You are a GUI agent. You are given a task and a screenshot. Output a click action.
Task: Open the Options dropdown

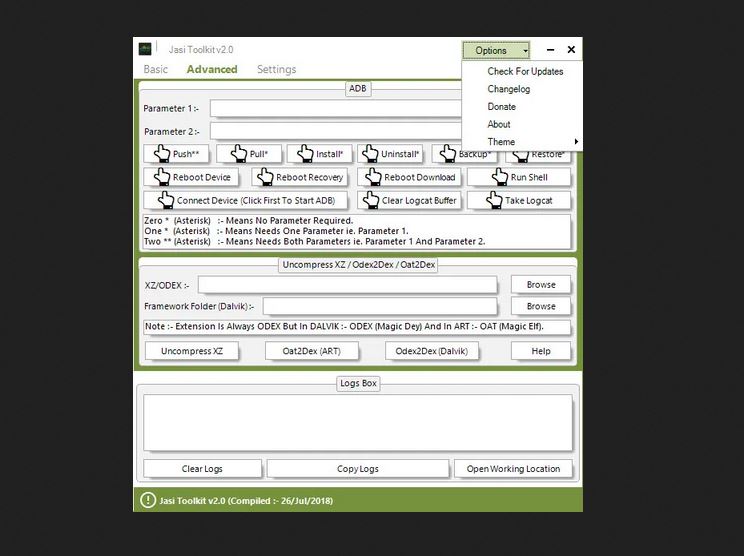click(496, 50)
